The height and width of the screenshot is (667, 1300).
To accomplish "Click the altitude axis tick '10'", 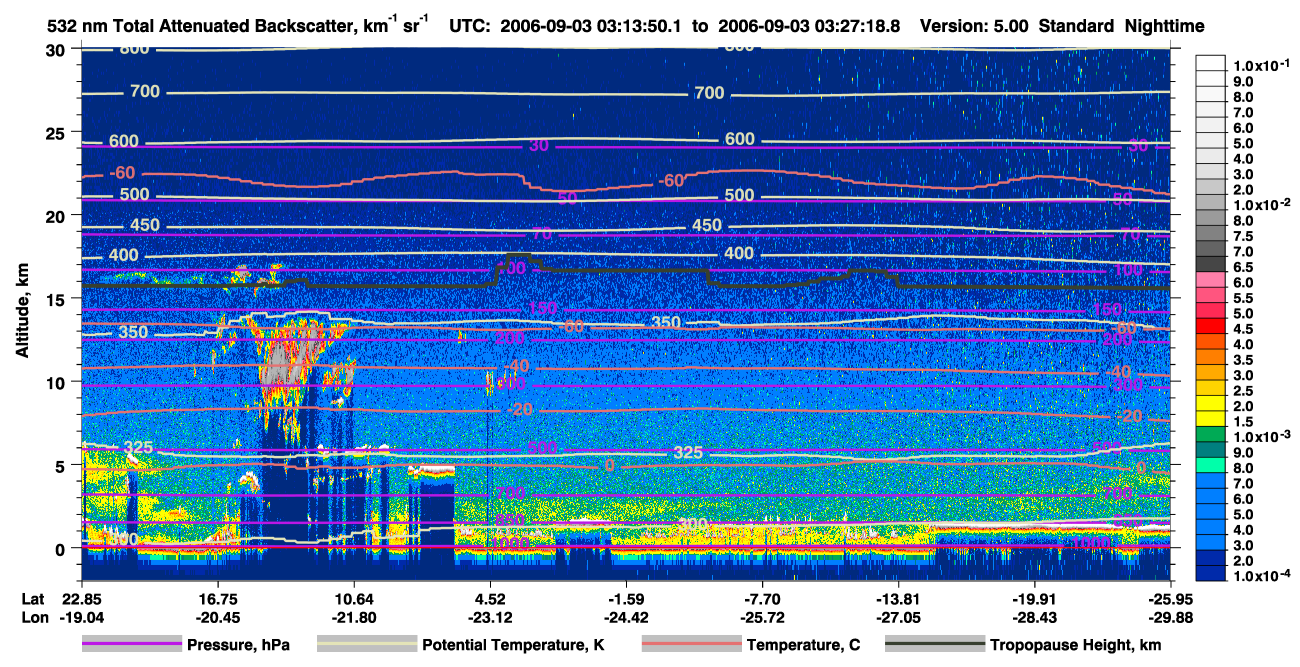I will (57, 382).
